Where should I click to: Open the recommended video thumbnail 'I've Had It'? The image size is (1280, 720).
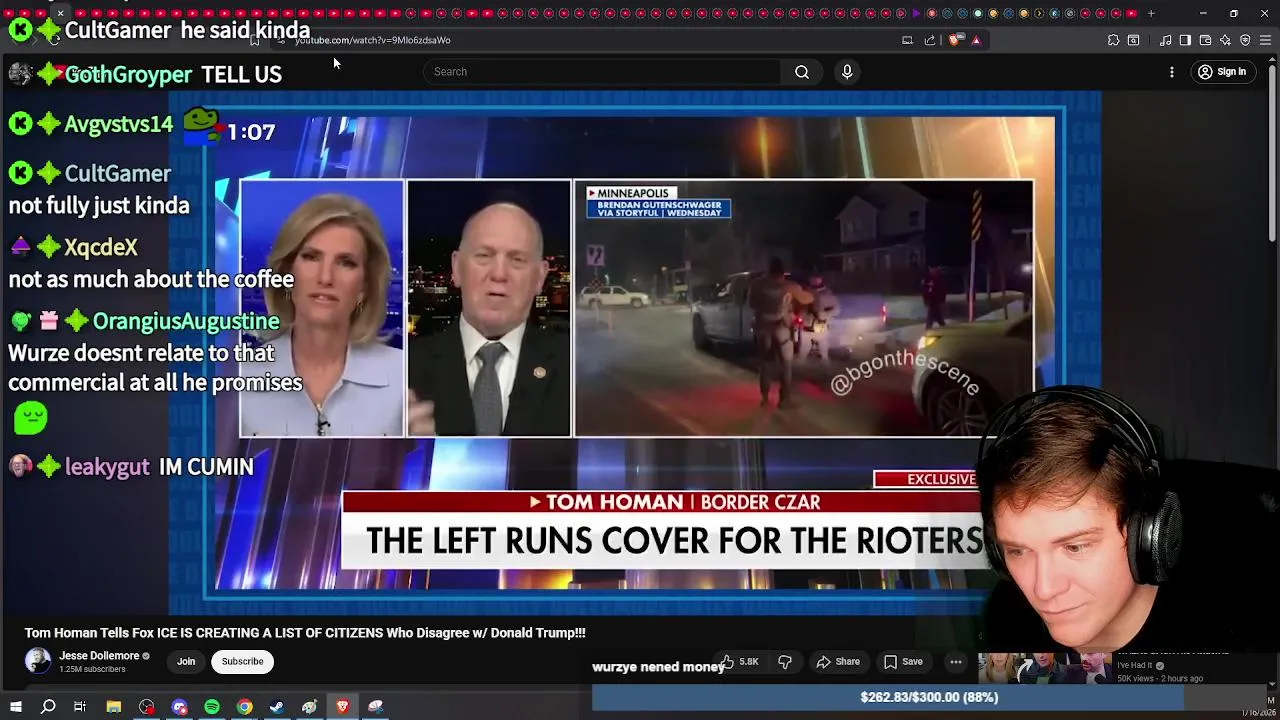point(1044,668)
